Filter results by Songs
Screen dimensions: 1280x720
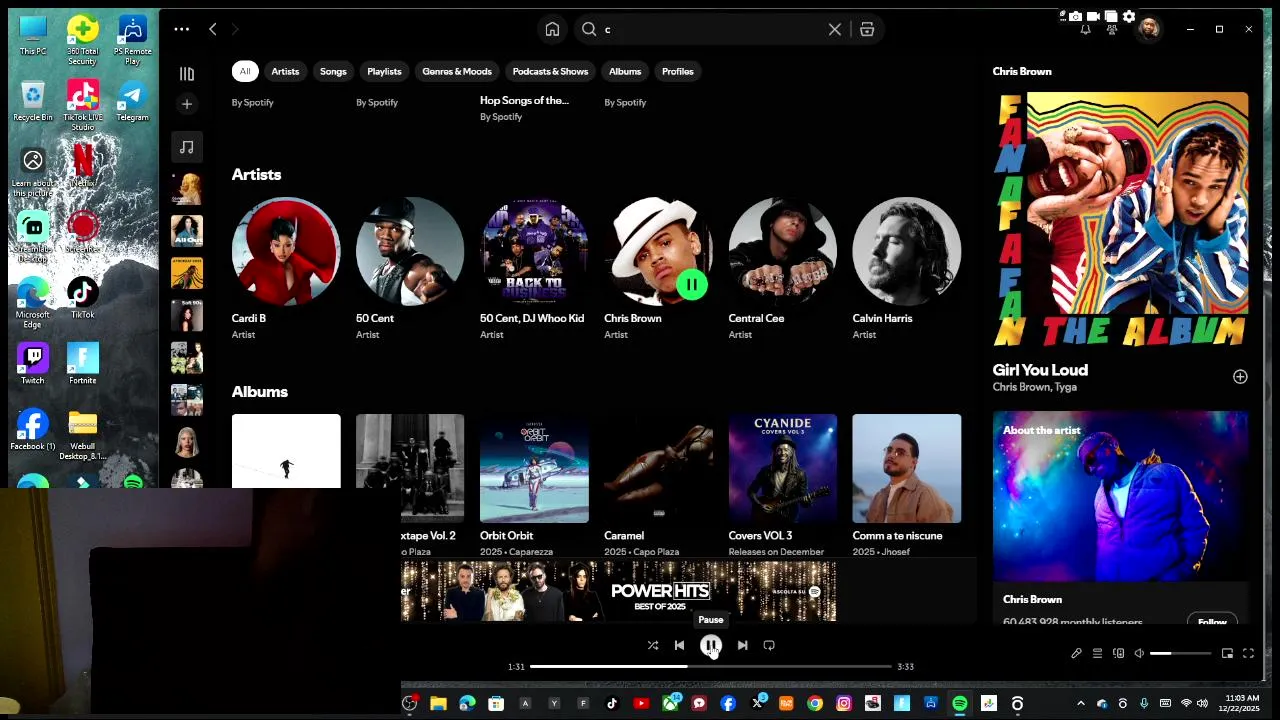333,71
